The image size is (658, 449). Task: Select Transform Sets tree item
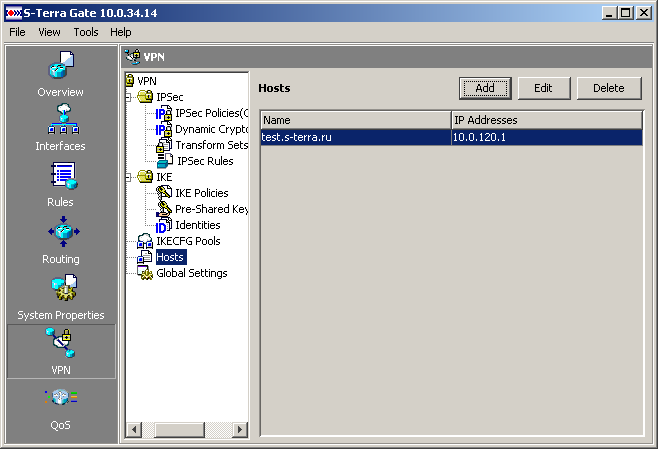point(212,145)
